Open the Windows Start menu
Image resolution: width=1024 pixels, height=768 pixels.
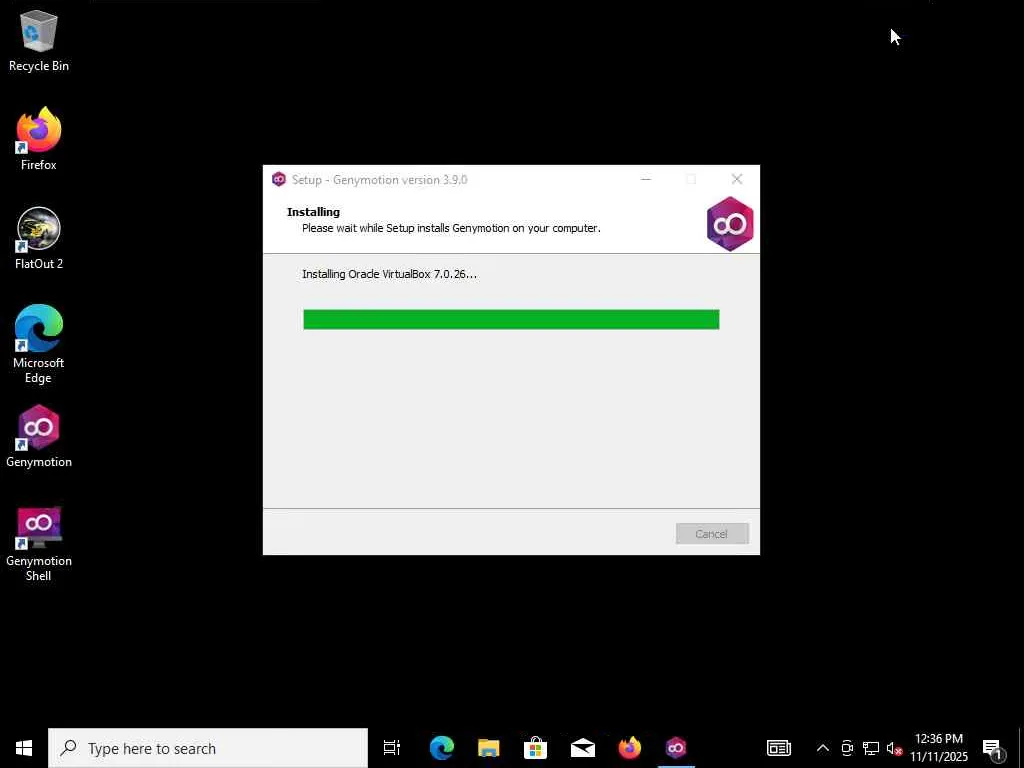(x=24, y=748)
